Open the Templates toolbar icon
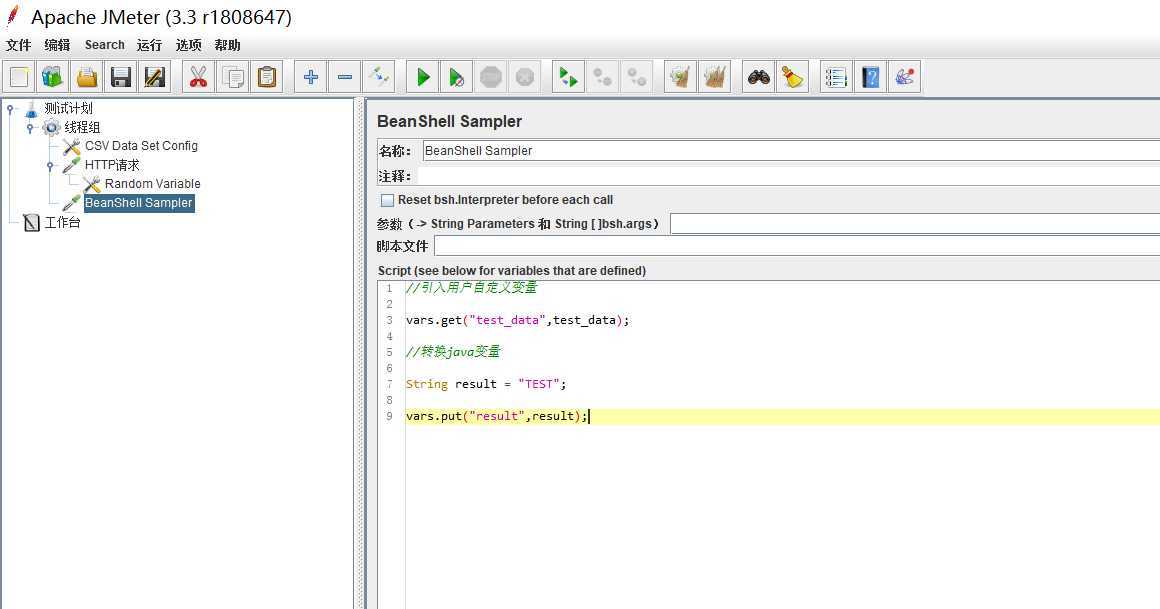1160x609 pixels. click(x=53, y=77)
